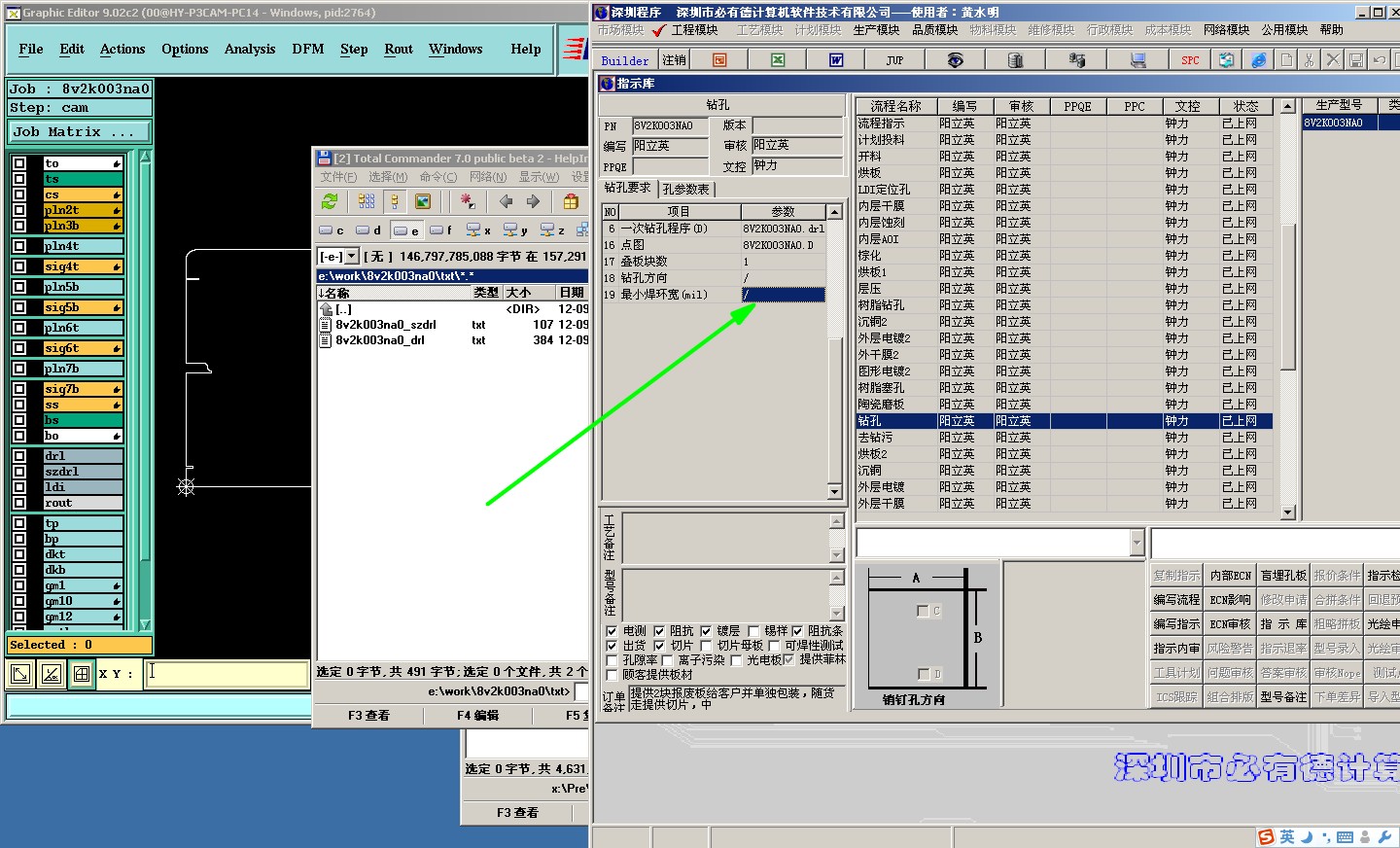The height and width of the screenshot is (848, 1400).
Task: Click scroll-up arrow of process list
Action: [x=1288, y=106]
